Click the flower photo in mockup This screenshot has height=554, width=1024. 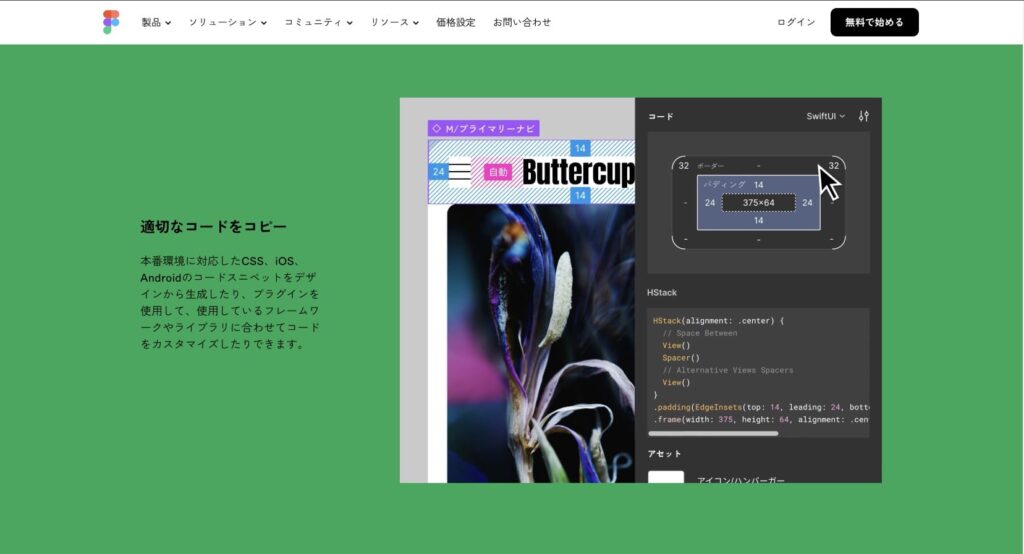pyautogui.click(x=541, y=344)
